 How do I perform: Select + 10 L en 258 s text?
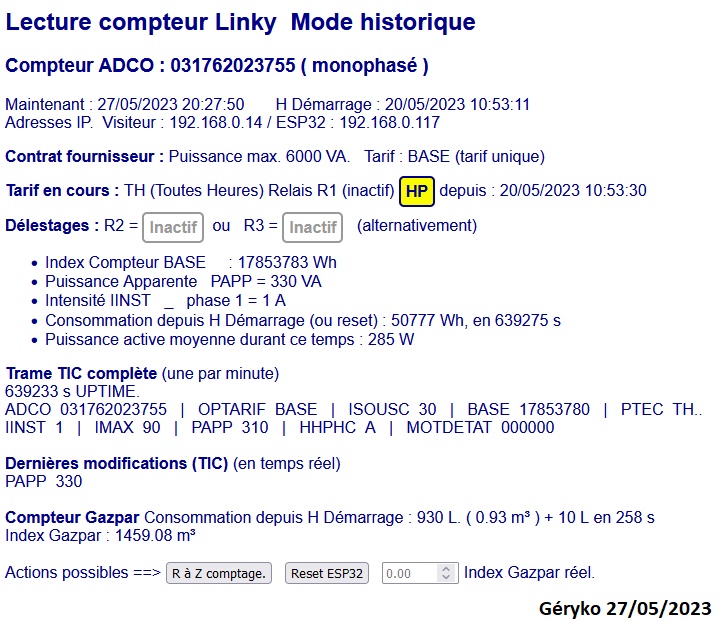coord(599,517)
